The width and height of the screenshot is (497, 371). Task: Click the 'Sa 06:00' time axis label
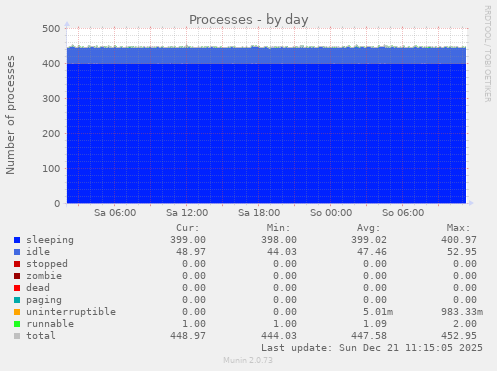pos(115,213)
